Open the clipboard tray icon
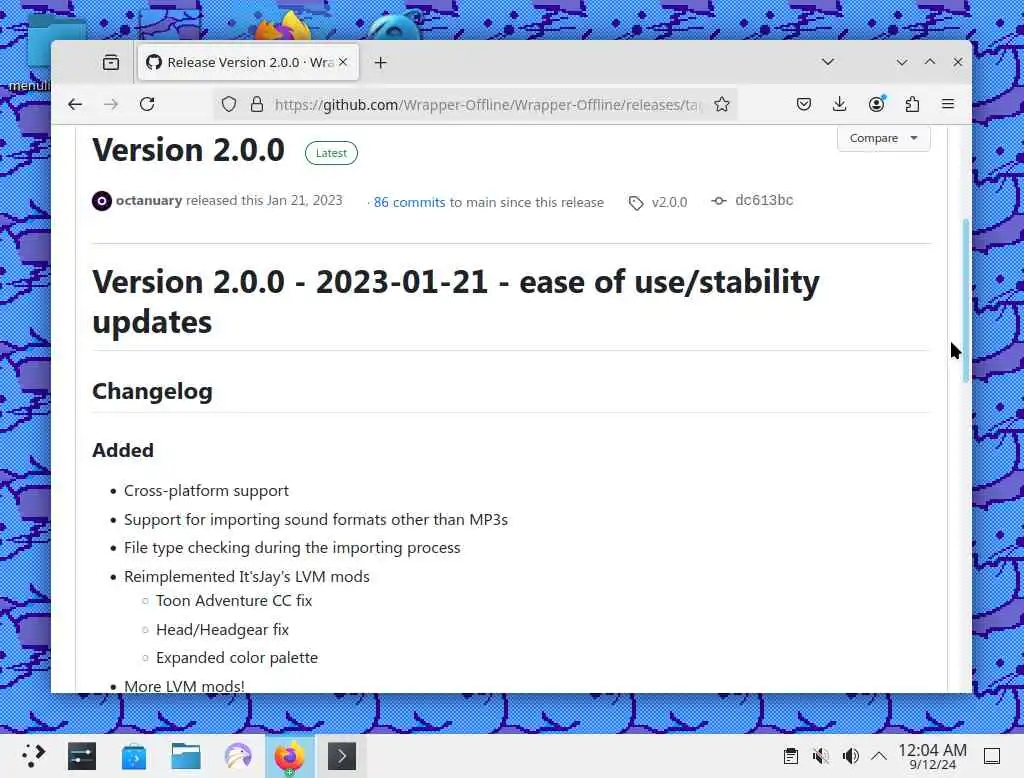The height and width of the screenshot is (778, 1024). click(791, 756)
